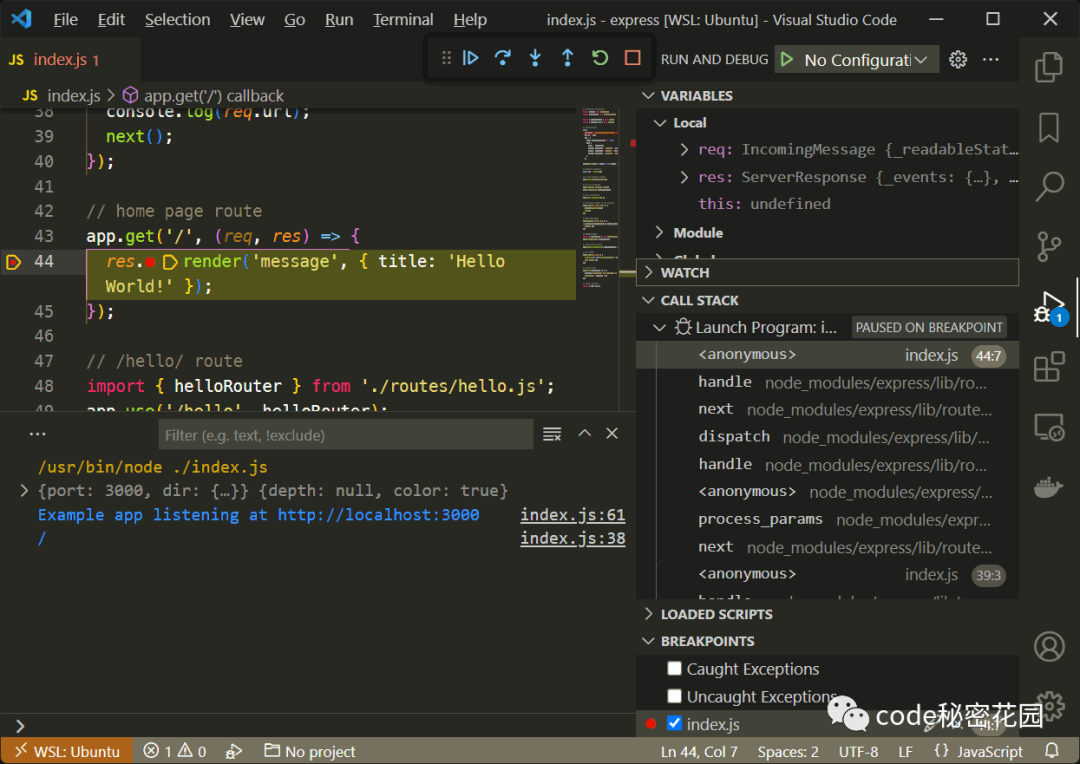The image size is (1080, 764).
Task: Open notifications bell in status bar
Action: (1052, 751)
